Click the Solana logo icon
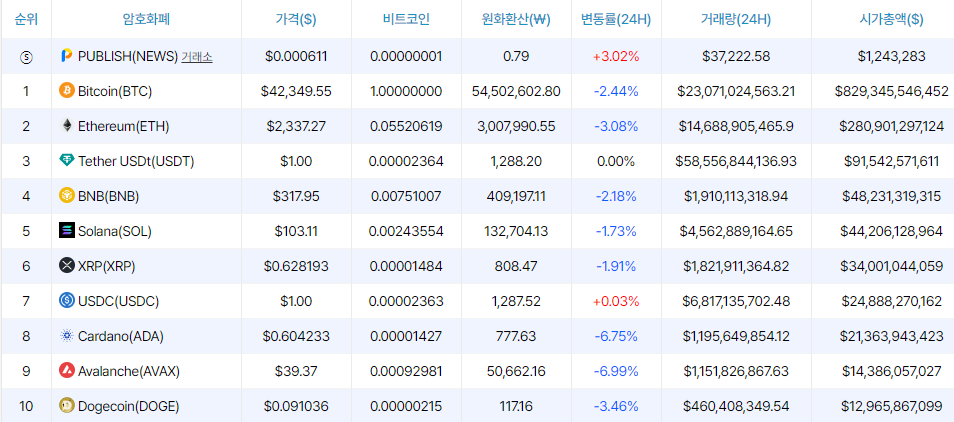The image size is (954, 422). (x=67, y=231)
